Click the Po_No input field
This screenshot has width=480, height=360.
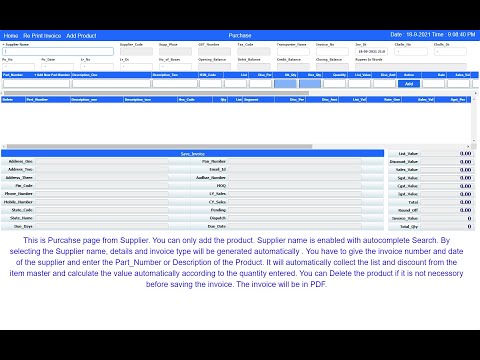pyautogui.click(x=18, y=66)
